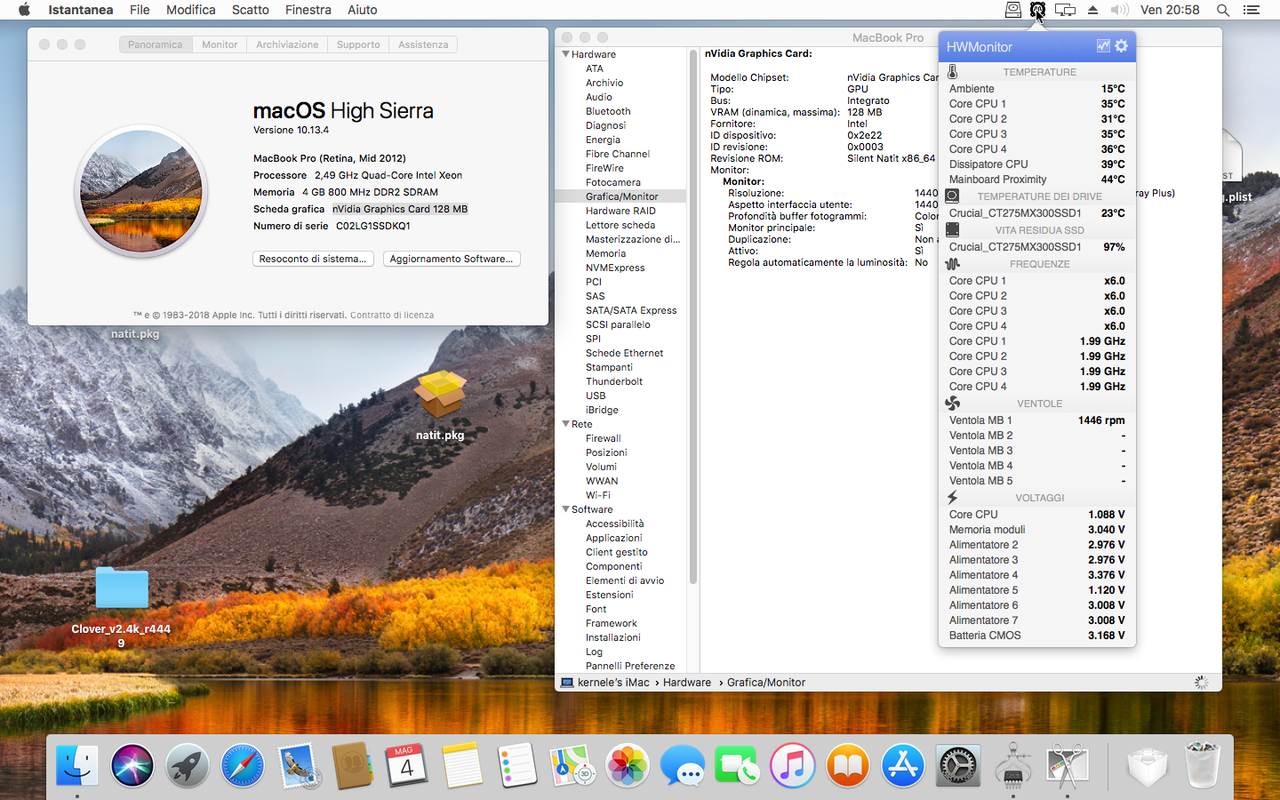Image resolution: width=1280 pixels, height=800 pixels.
Task: Open Photos app in Dock
Action: [x=628, y=766]
